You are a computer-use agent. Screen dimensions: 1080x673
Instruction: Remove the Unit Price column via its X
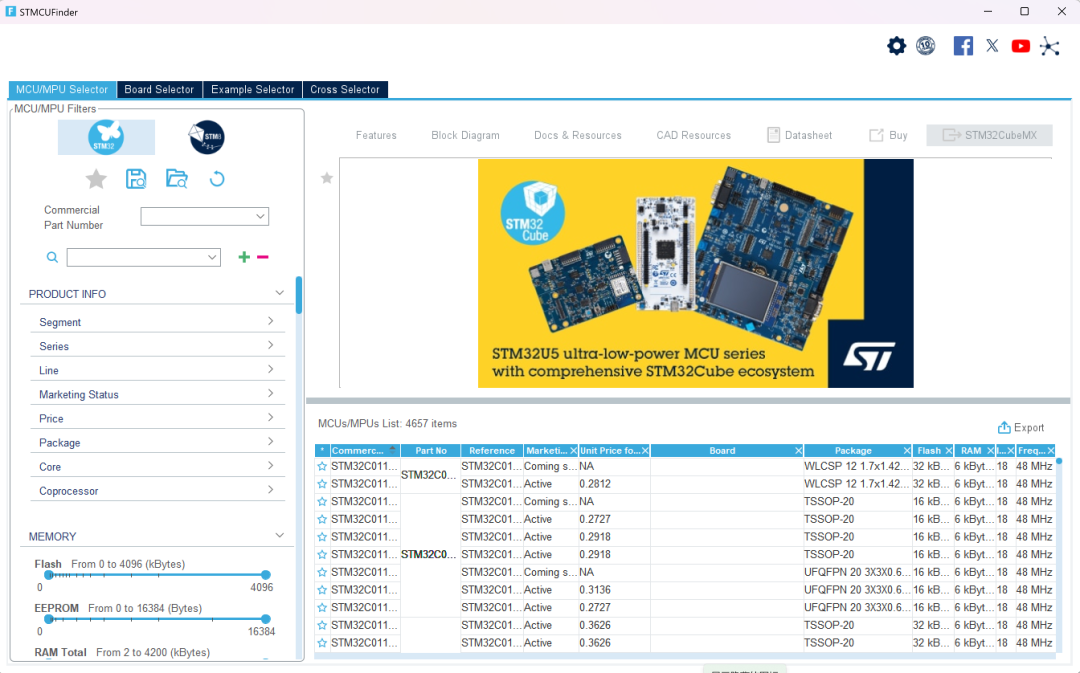tap(645, 451)
